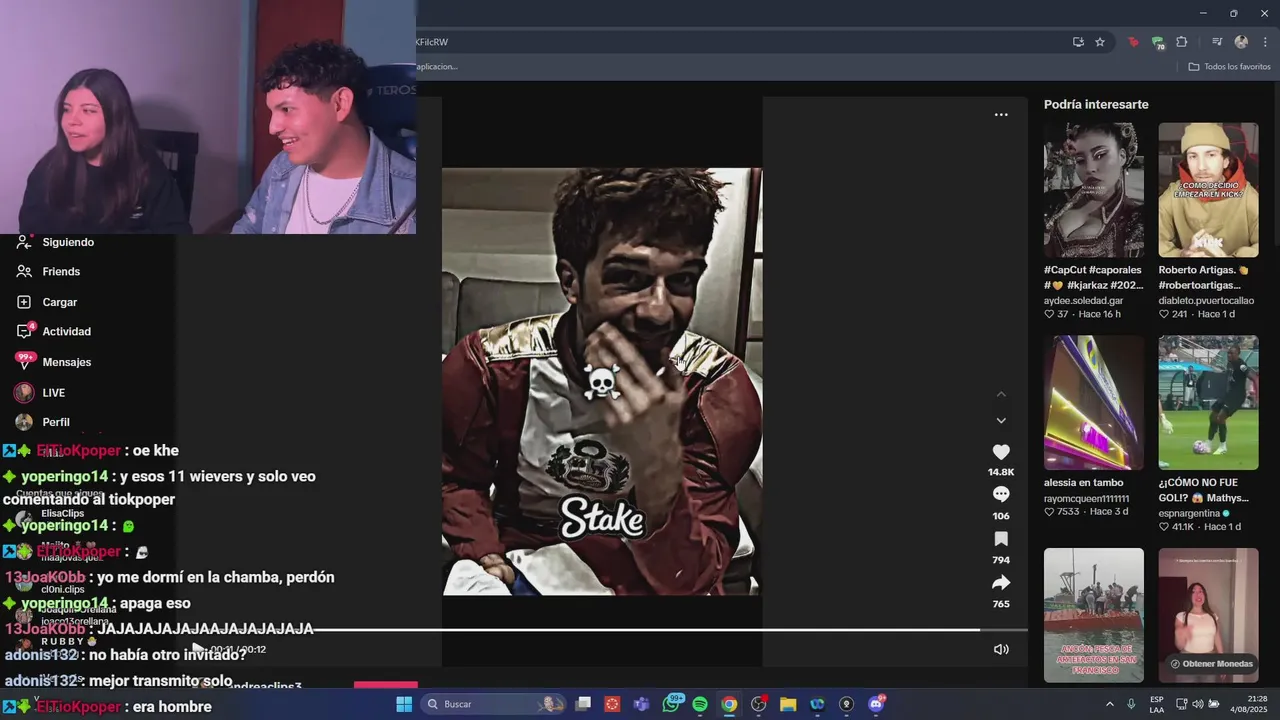Click the install app icon in address bar
The image size is (1280, 720).
1078,42
